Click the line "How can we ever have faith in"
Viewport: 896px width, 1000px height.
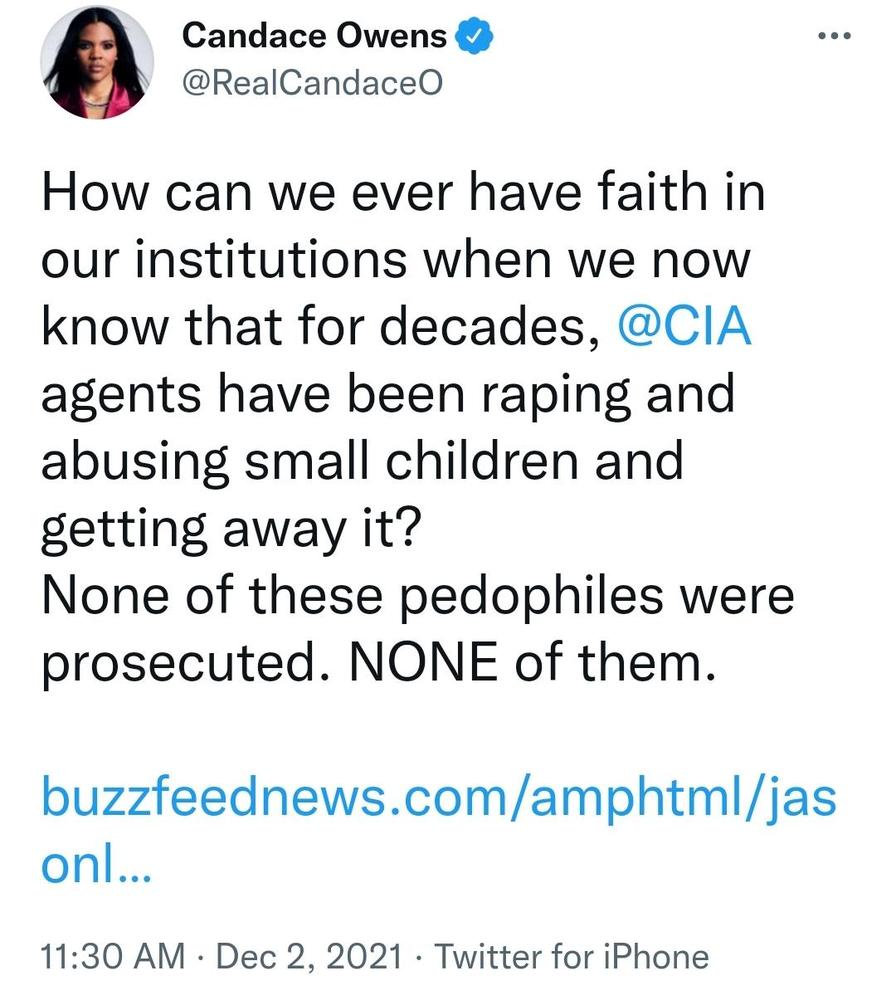[x=402, y=193]
